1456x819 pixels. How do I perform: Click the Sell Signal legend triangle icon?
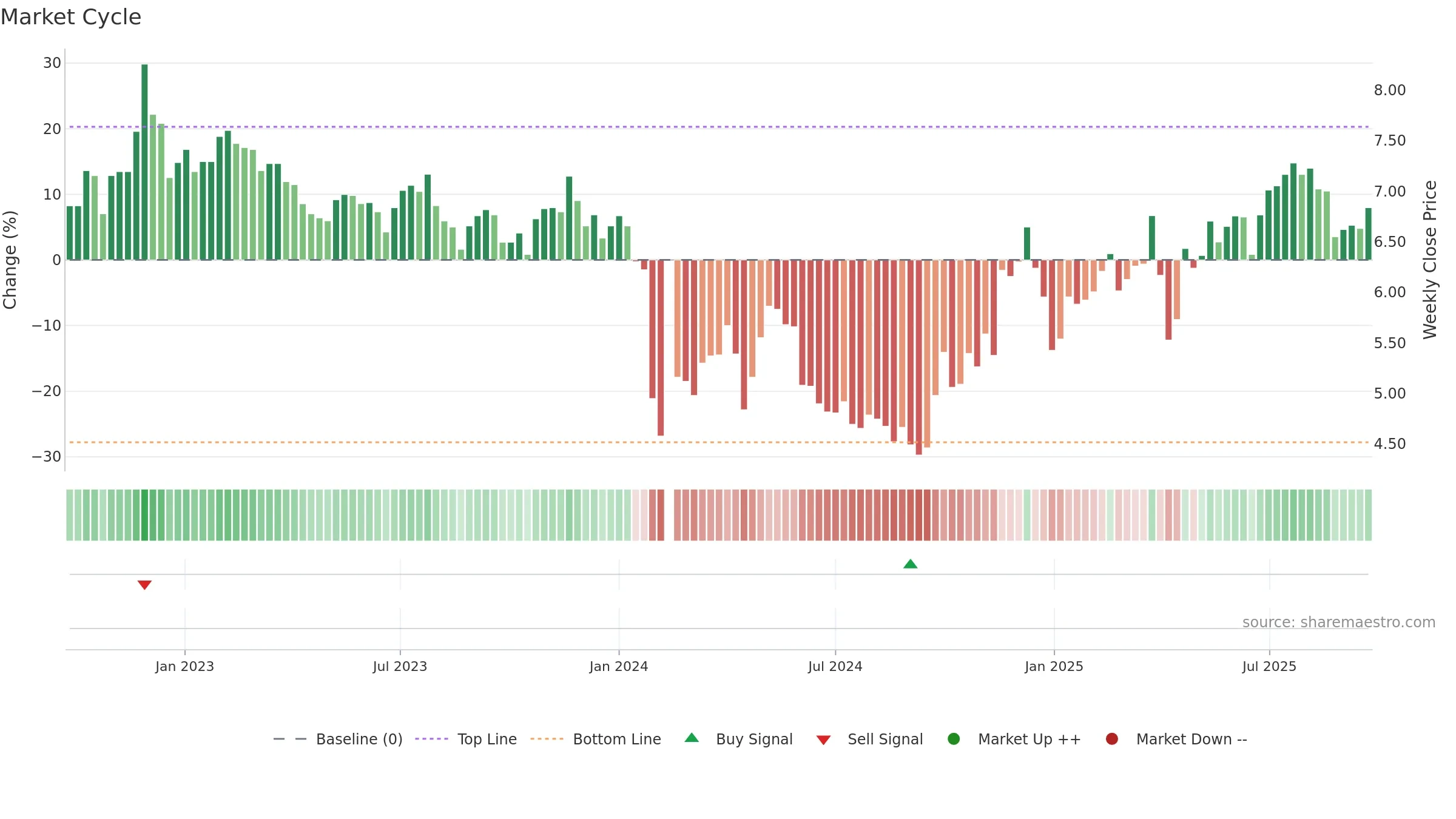point(823,740)
